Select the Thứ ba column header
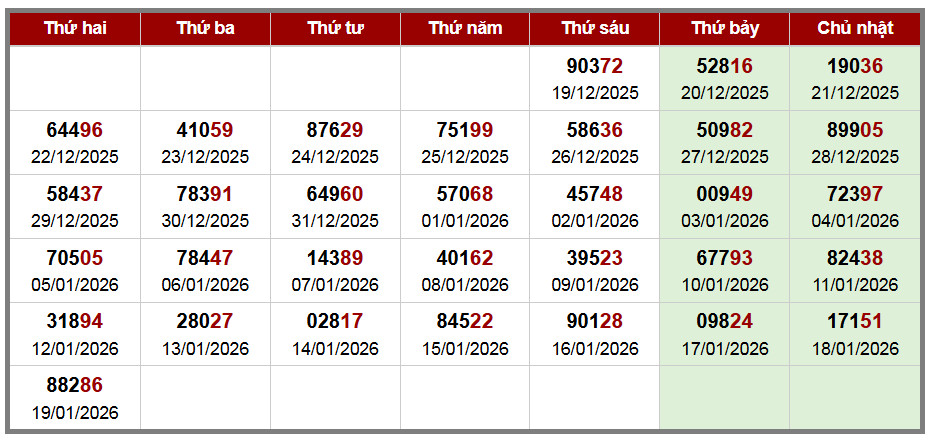Image resolution: width=931 pixels, height=440 pixels. click(205, 28)
